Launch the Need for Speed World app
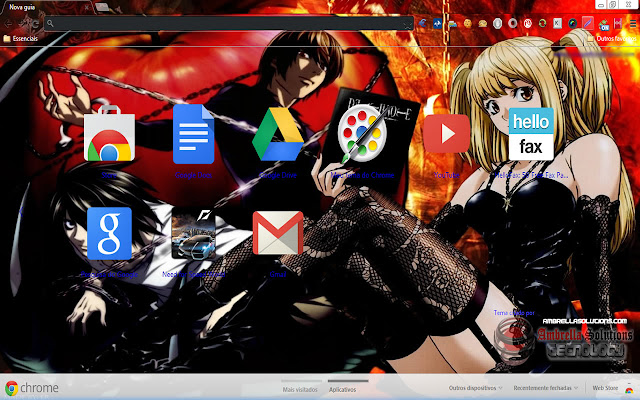 pyautogui.click(x=193, y=233)
